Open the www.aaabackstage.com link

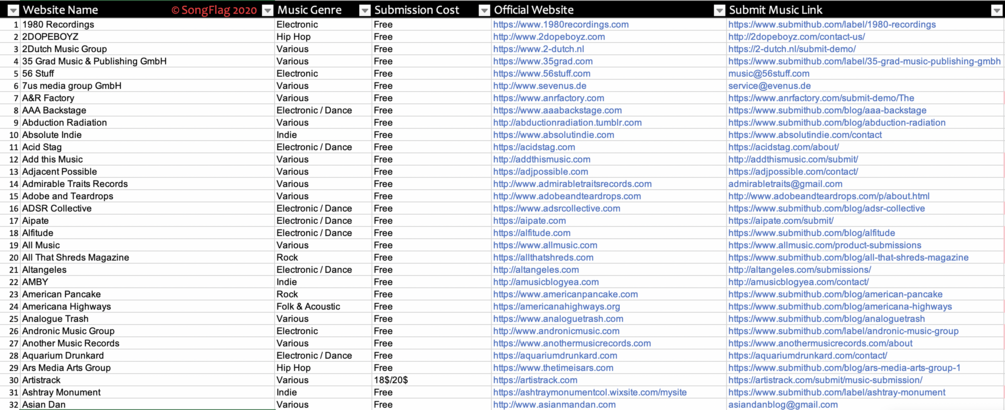point(557,110)
